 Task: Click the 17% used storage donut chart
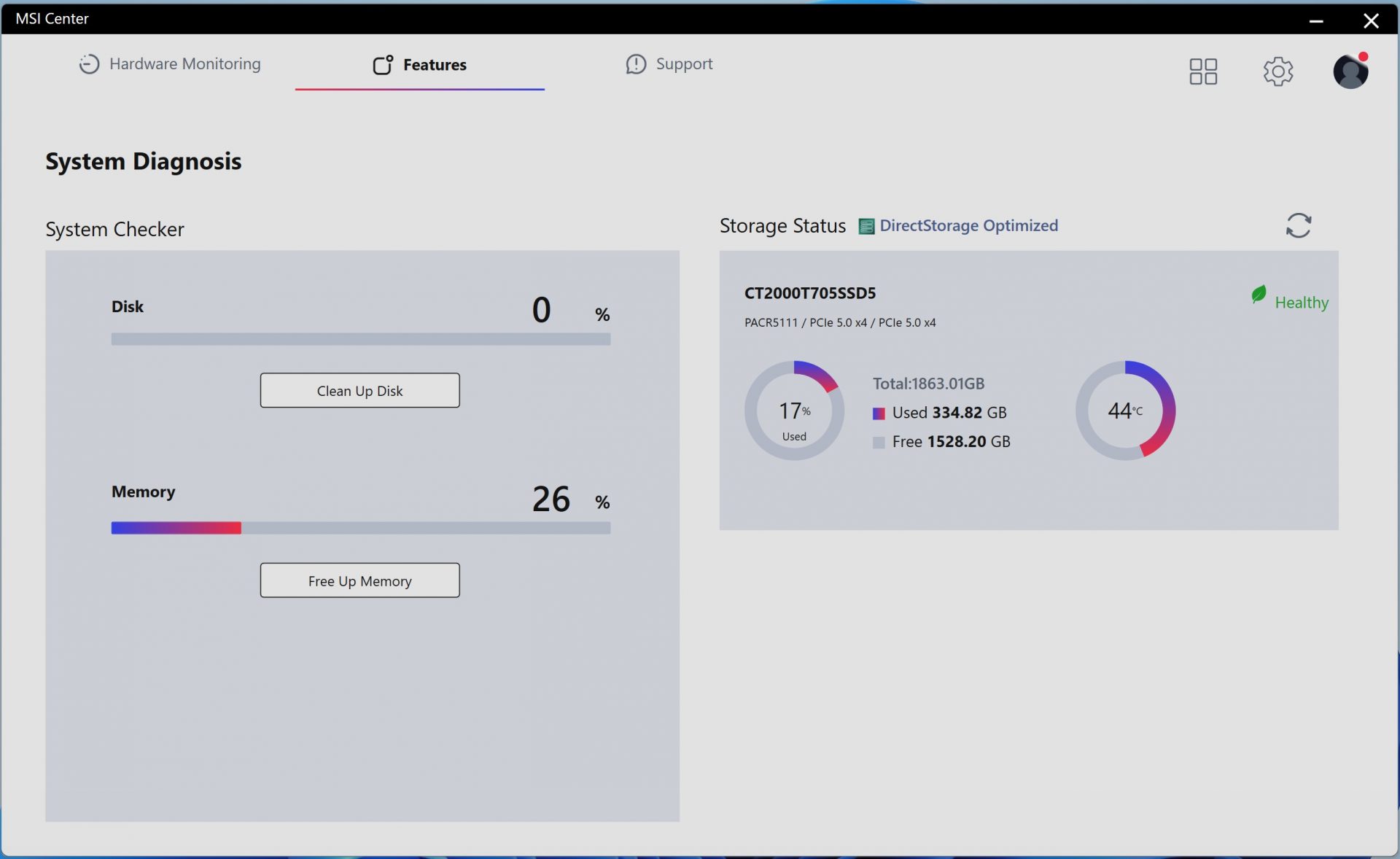794,411
